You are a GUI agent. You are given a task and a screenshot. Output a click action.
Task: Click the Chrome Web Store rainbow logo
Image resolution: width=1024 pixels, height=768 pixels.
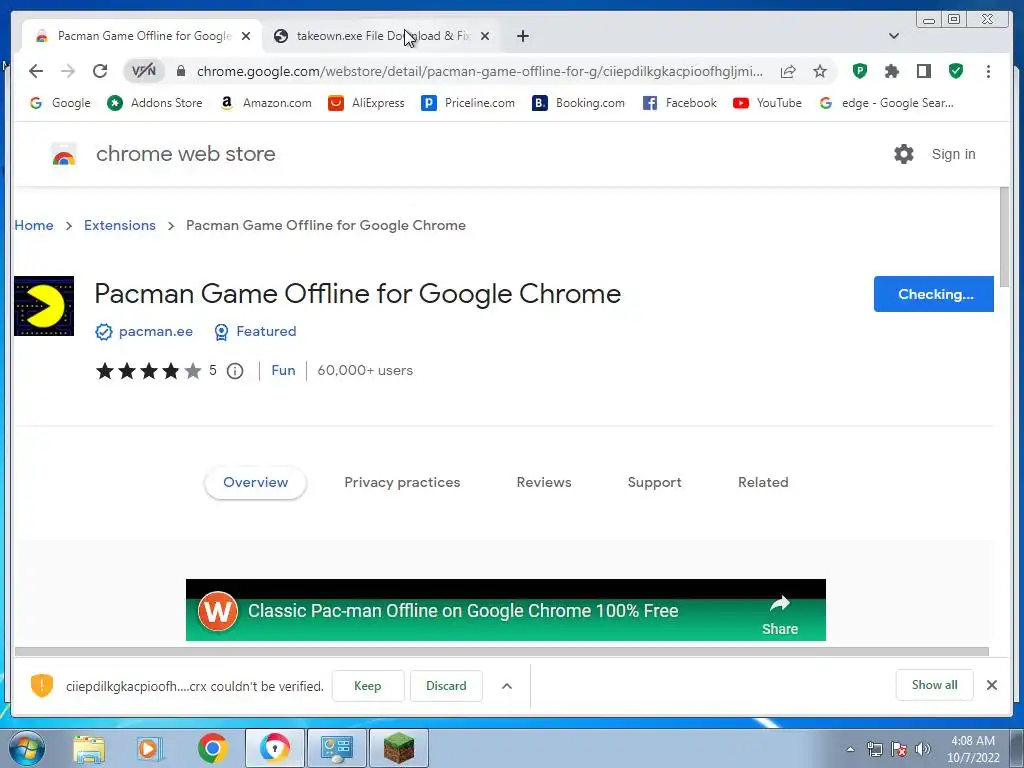click(63, 155)
